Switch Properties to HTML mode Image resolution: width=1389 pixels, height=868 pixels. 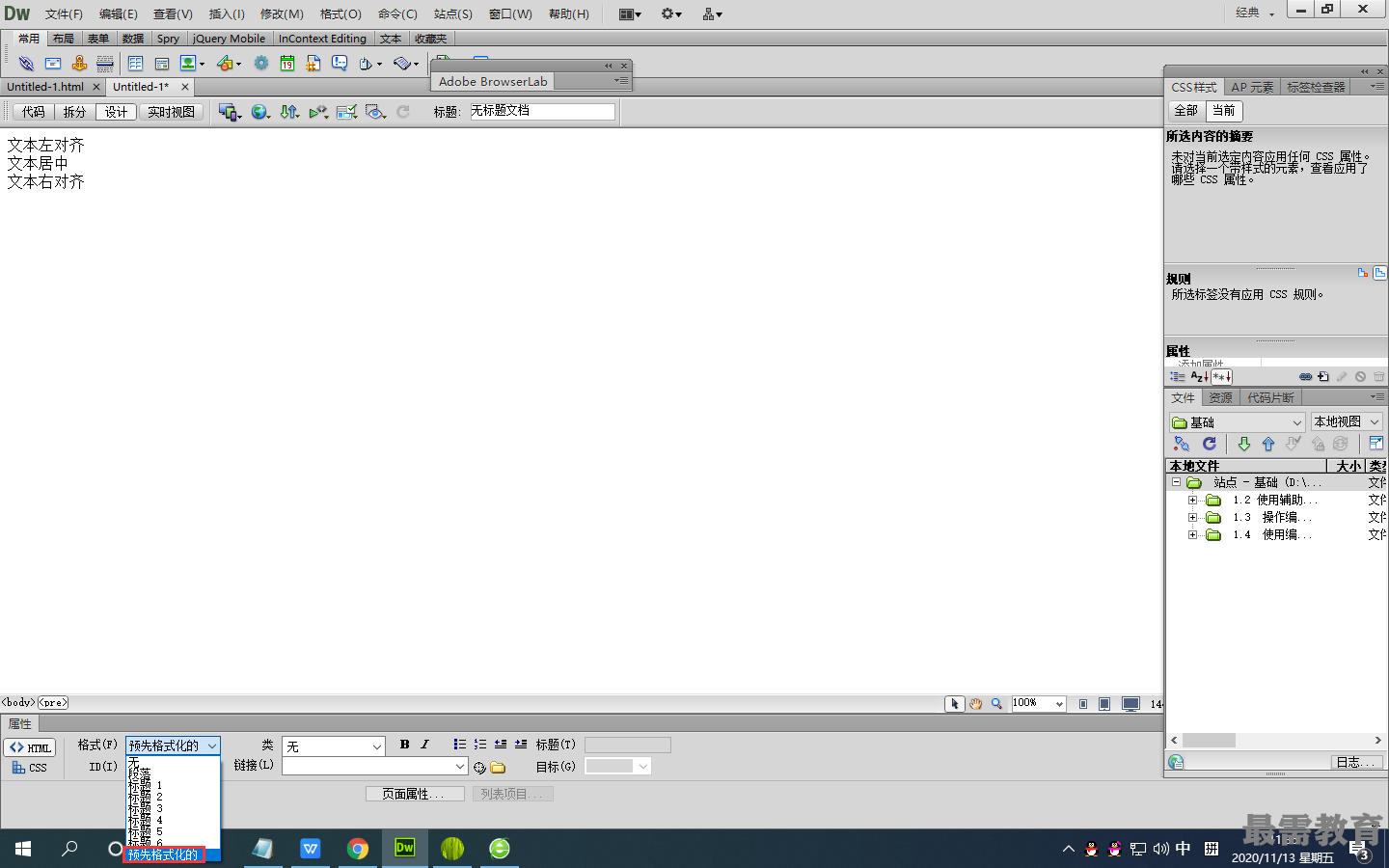30,747
